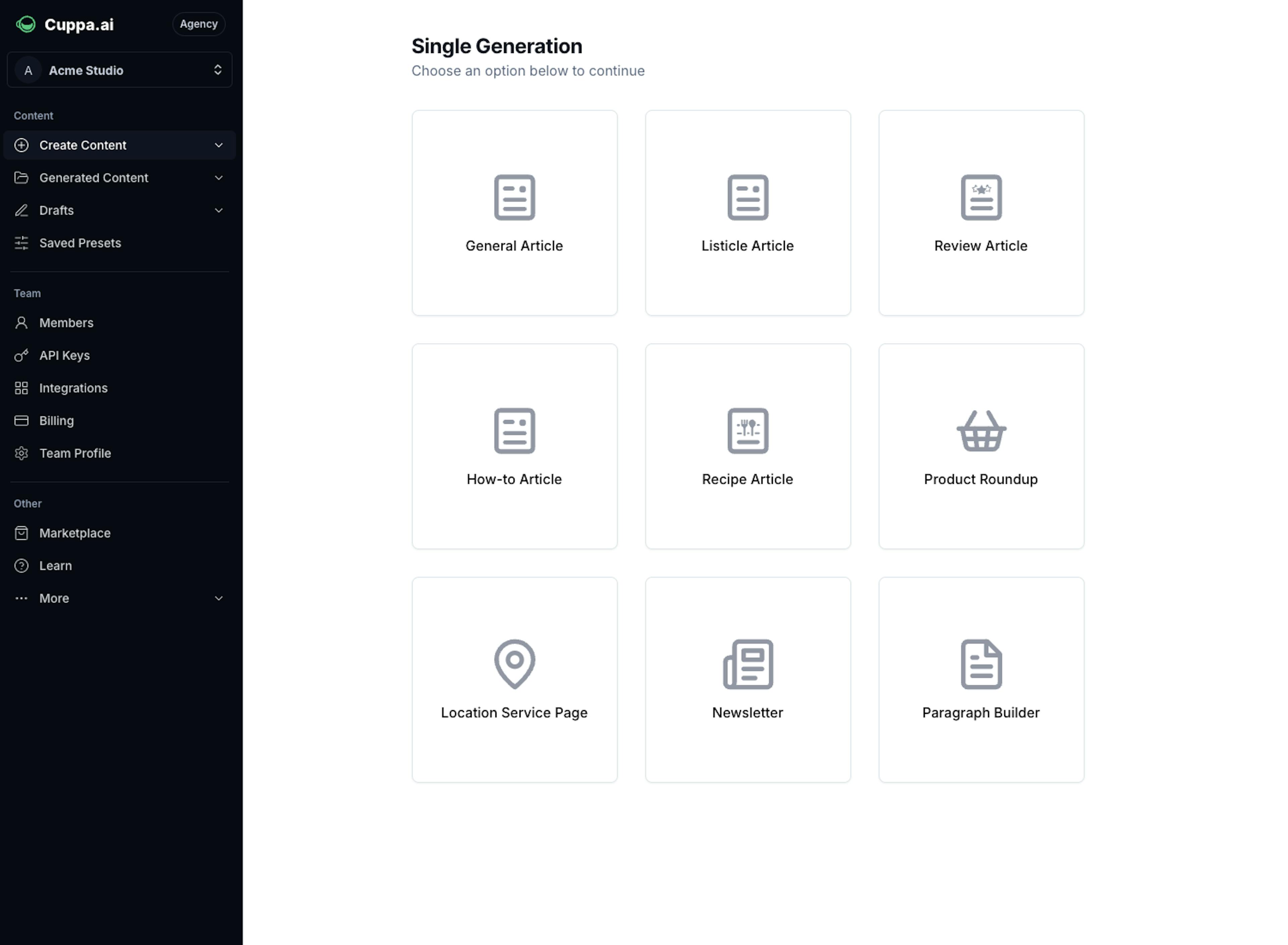Open the Team Profile sidebar entry
1288x945 pixels.
(119, 453)
